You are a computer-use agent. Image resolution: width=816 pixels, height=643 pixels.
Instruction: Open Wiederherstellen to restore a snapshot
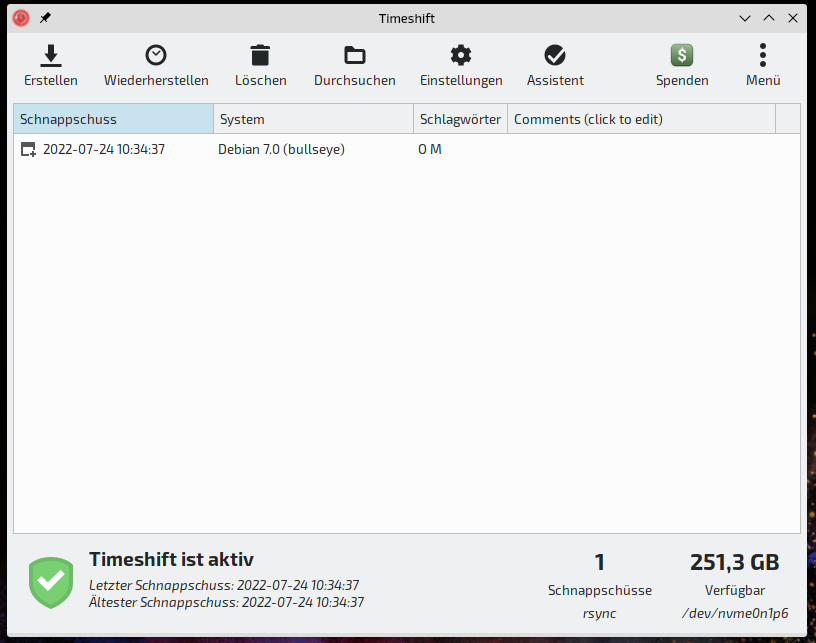(156, 65)
